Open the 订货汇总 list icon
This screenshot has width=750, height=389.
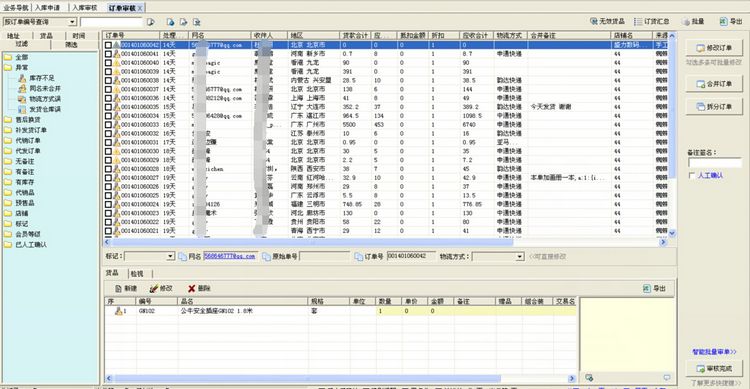pos(638,22)
